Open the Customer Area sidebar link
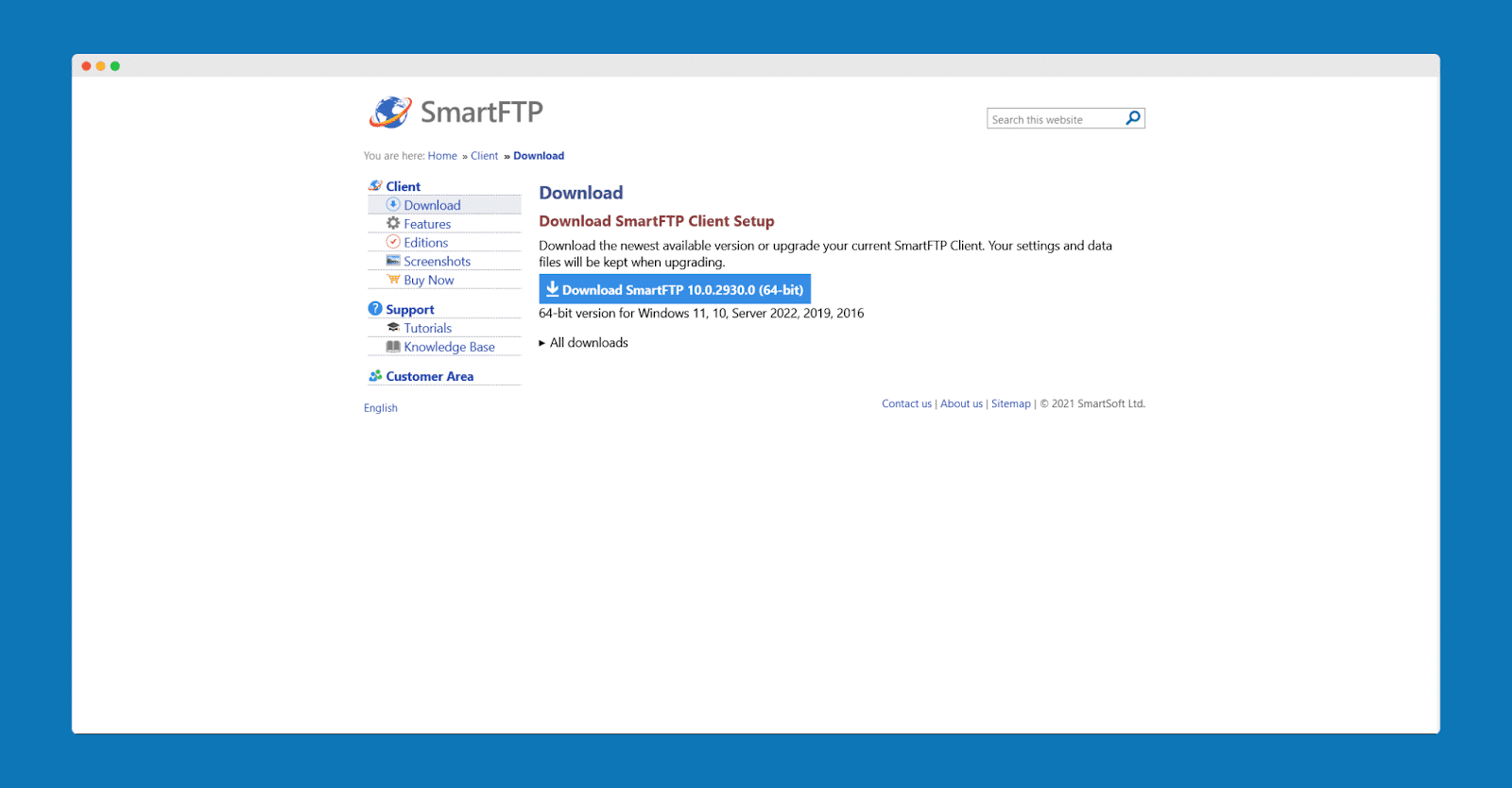The height and width of the screenshot is (788, 1512). point(430,376)
